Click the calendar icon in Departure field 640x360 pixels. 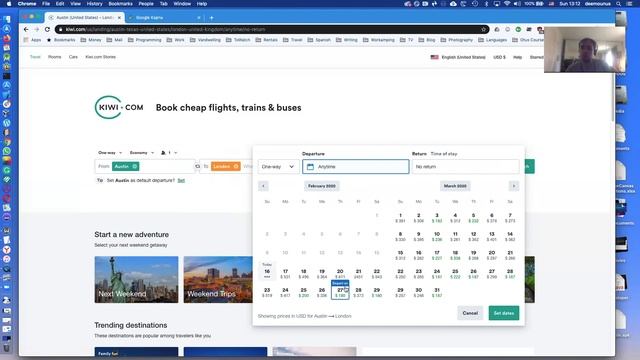click(310, 167)
